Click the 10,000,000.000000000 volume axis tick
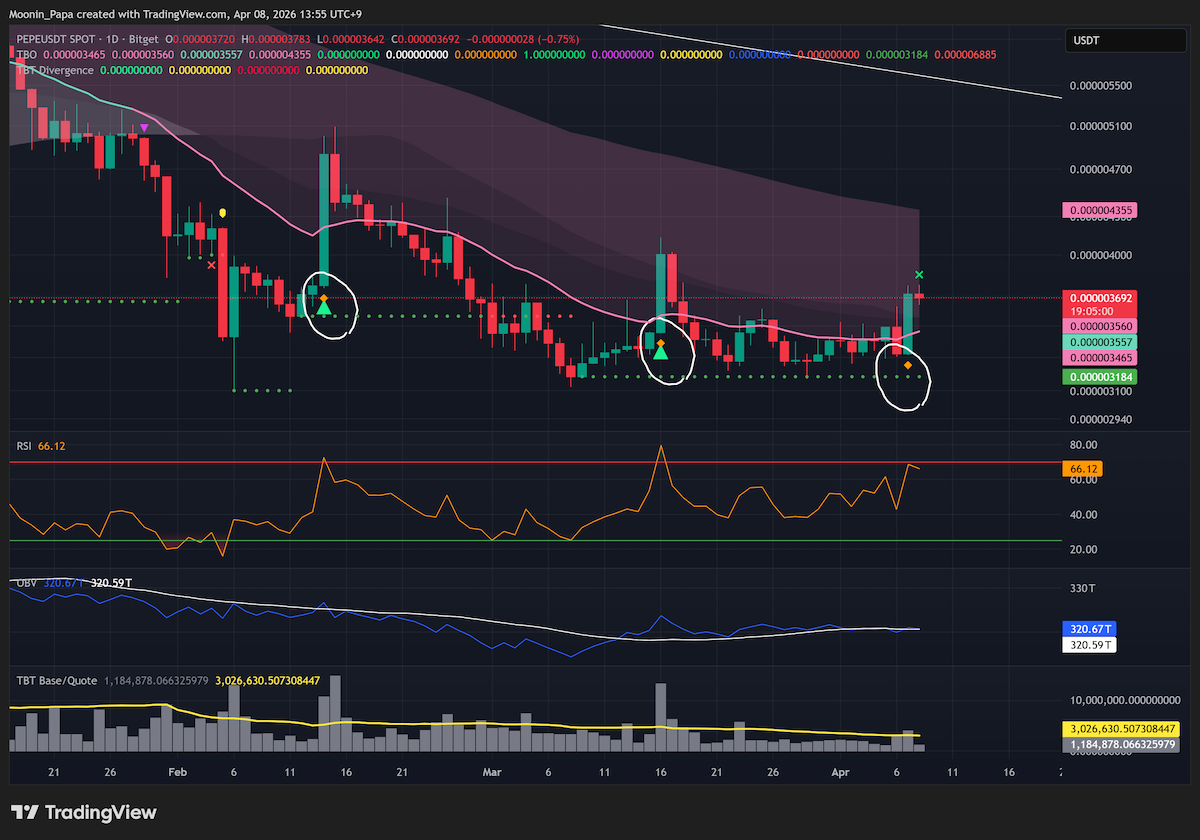 pyautogui.click(x=1124, y=699)
